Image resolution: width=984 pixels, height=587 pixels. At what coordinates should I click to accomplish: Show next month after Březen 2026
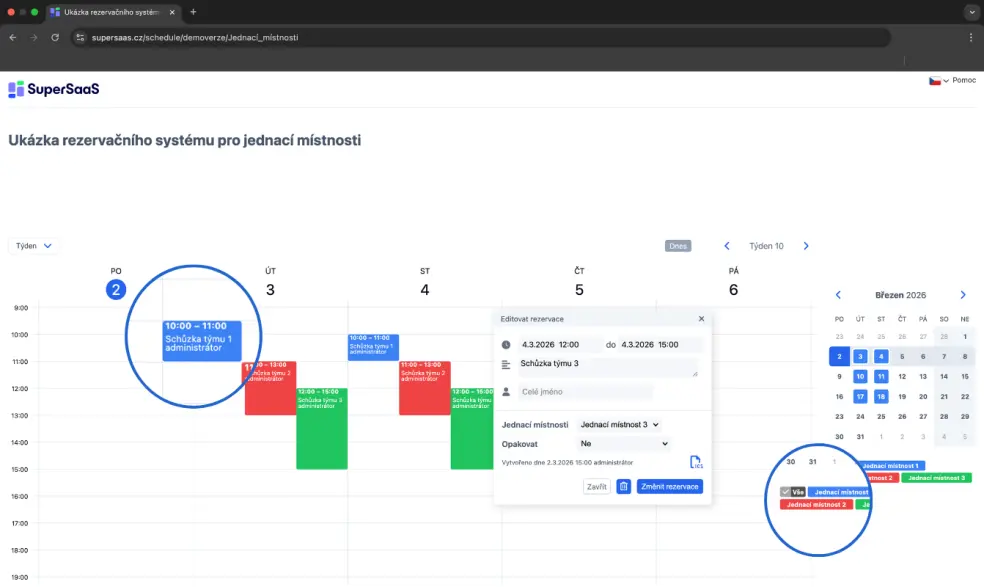click(x=963, y=295)
